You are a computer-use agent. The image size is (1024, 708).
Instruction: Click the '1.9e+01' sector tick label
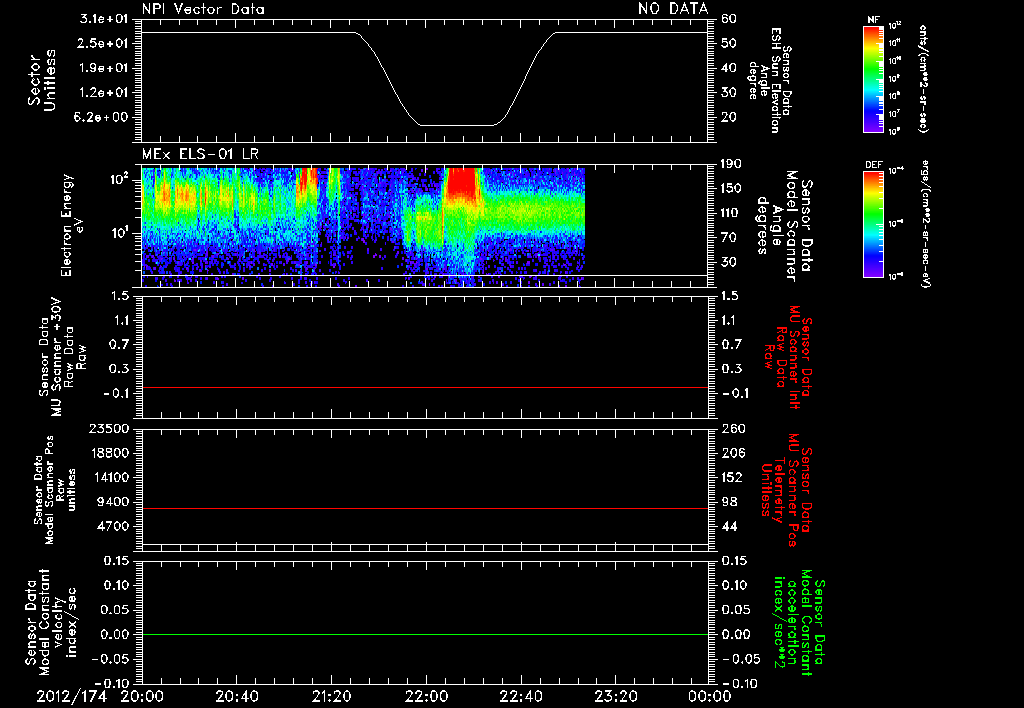point(104,68)
